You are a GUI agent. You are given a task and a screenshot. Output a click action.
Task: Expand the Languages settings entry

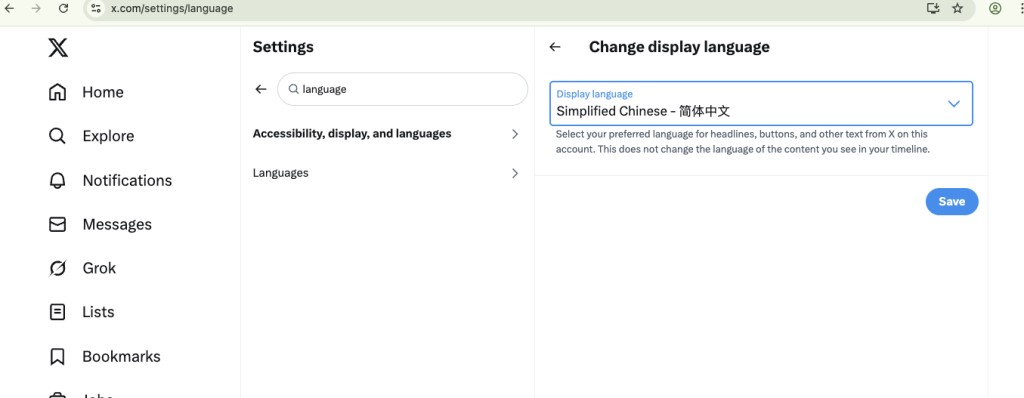click(387, 173)
